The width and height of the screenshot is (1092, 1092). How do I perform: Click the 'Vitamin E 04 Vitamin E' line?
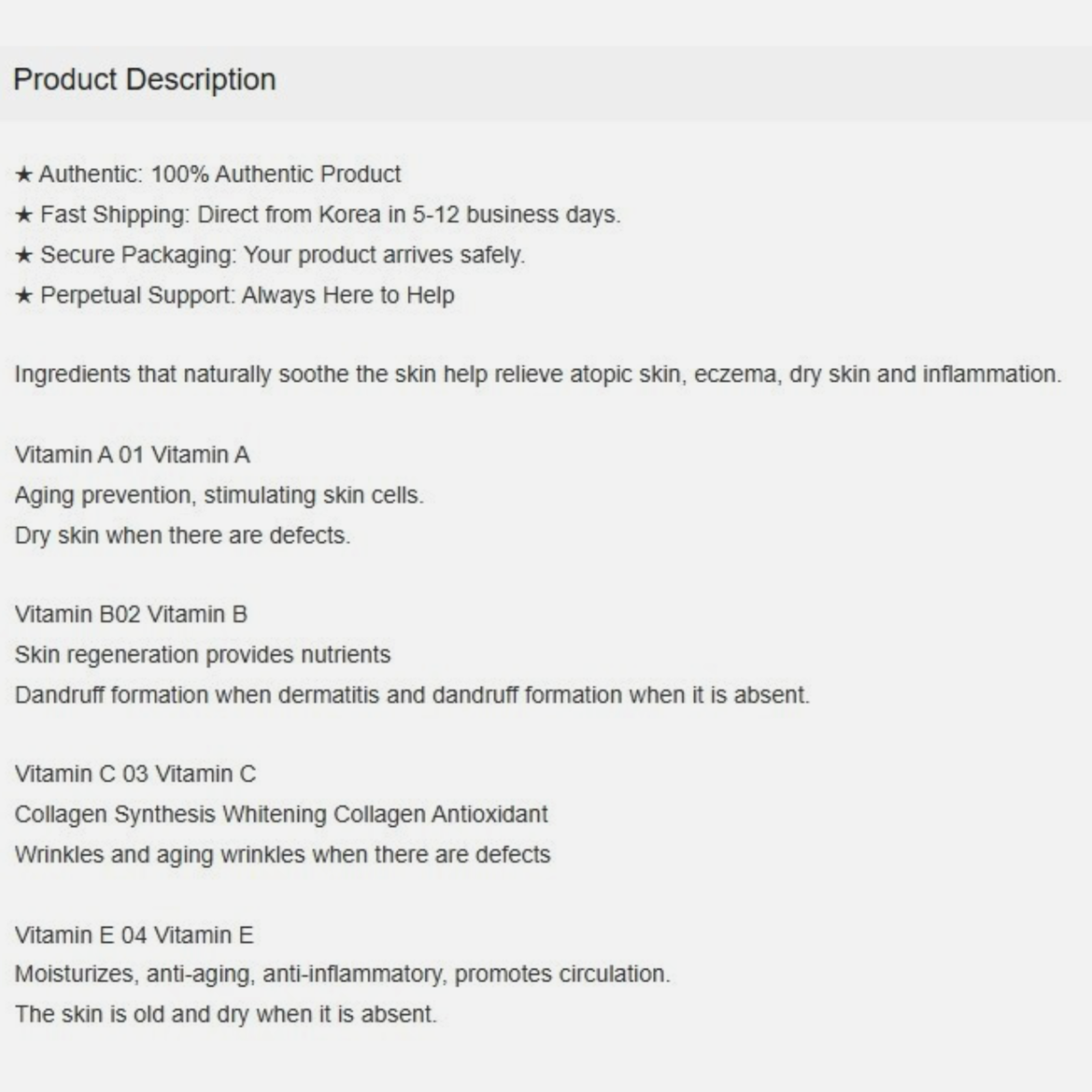[x=134, y=936]
